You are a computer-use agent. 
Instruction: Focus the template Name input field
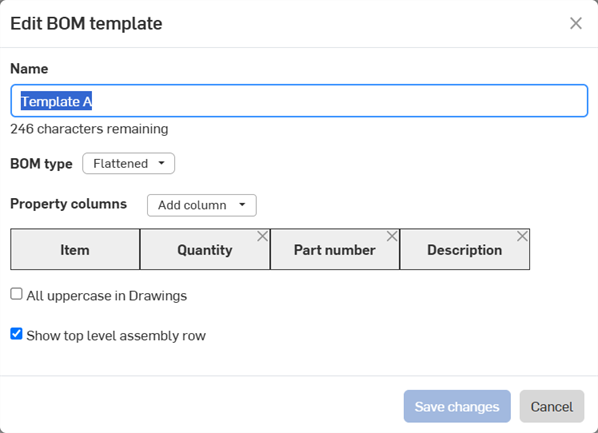coord(299,101)
